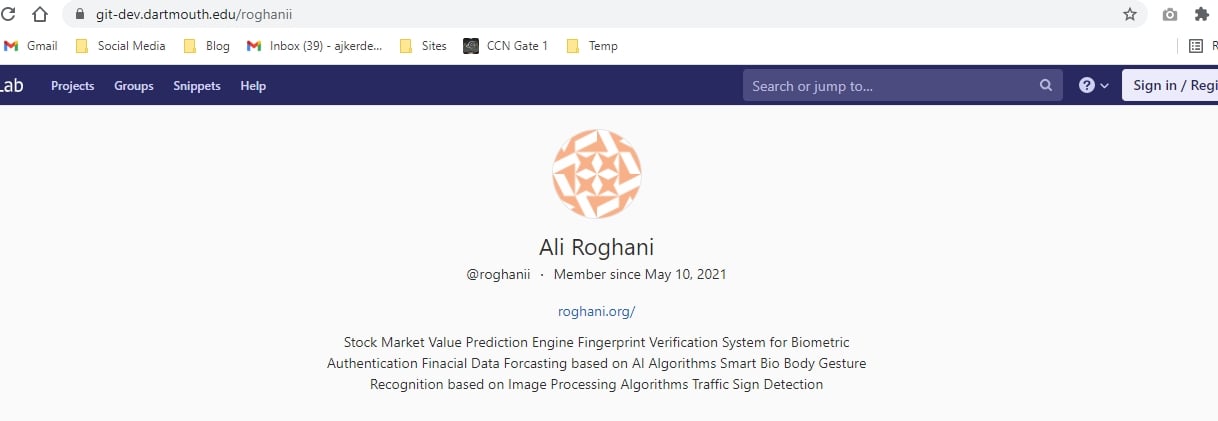Image resolution: width=1218 pixels, height=421 pixels.
Task: Click Ali Roghani's profile avatar
Action: tap(596, 174)
